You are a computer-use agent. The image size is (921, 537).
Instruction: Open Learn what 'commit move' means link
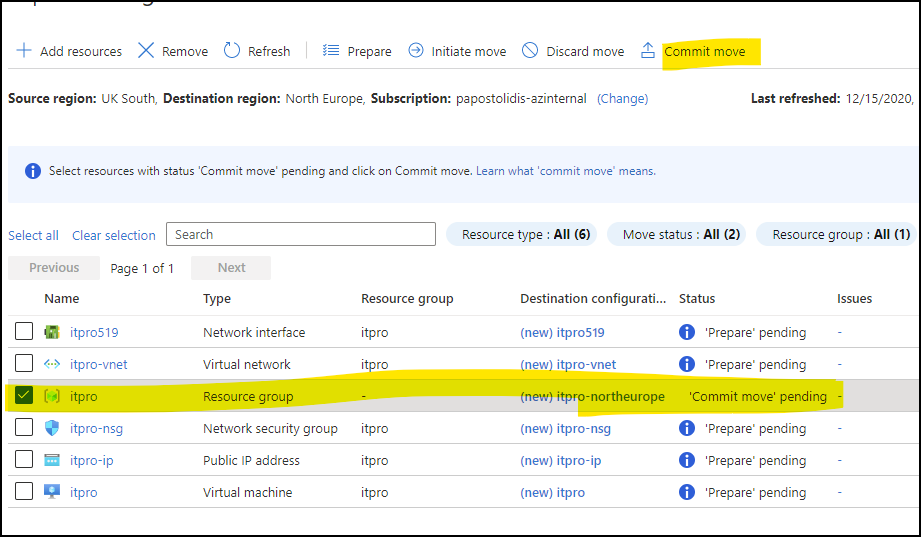565,171
